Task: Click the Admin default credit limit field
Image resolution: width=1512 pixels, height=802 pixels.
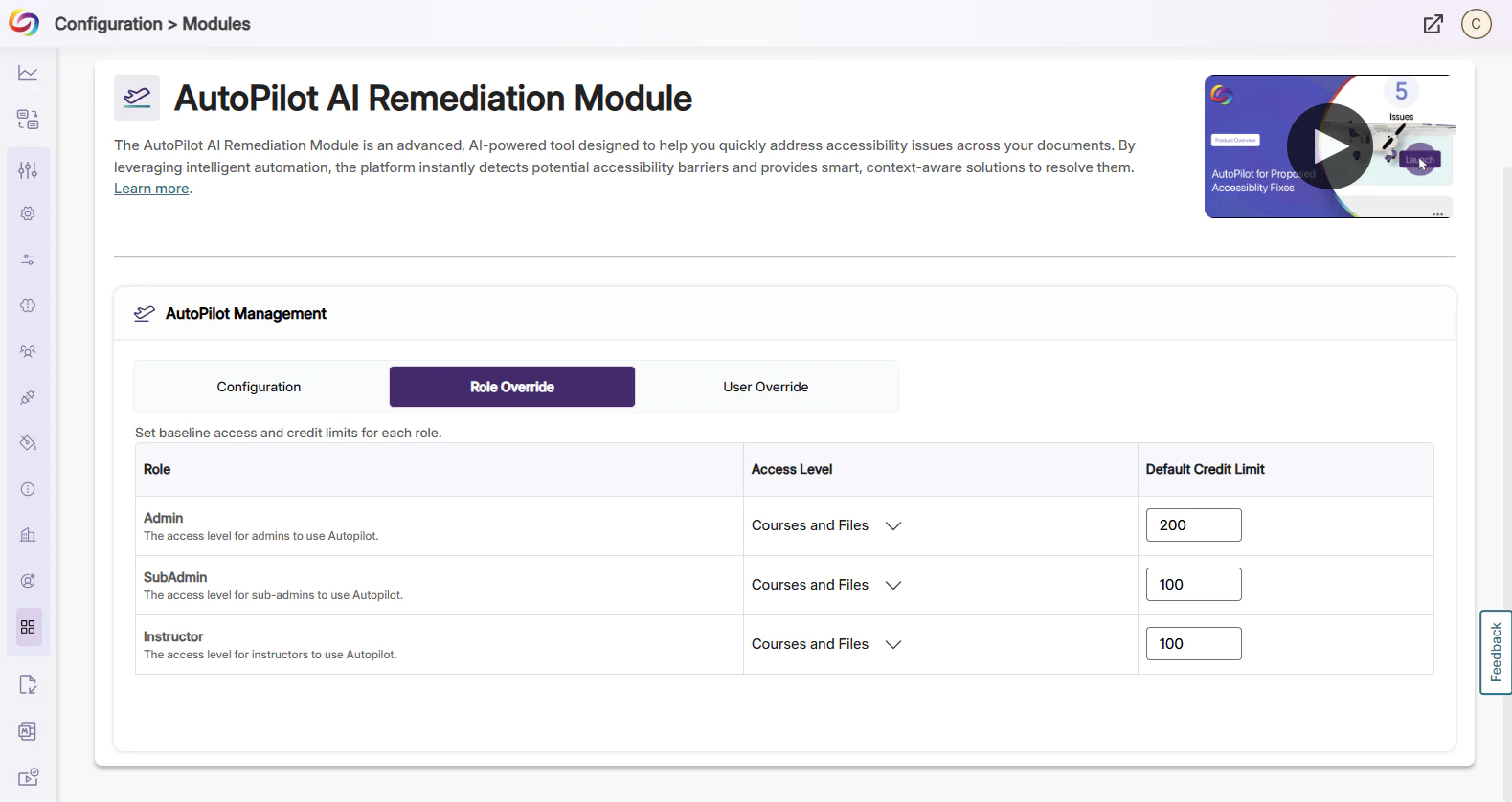Action: click(1193, 525)
